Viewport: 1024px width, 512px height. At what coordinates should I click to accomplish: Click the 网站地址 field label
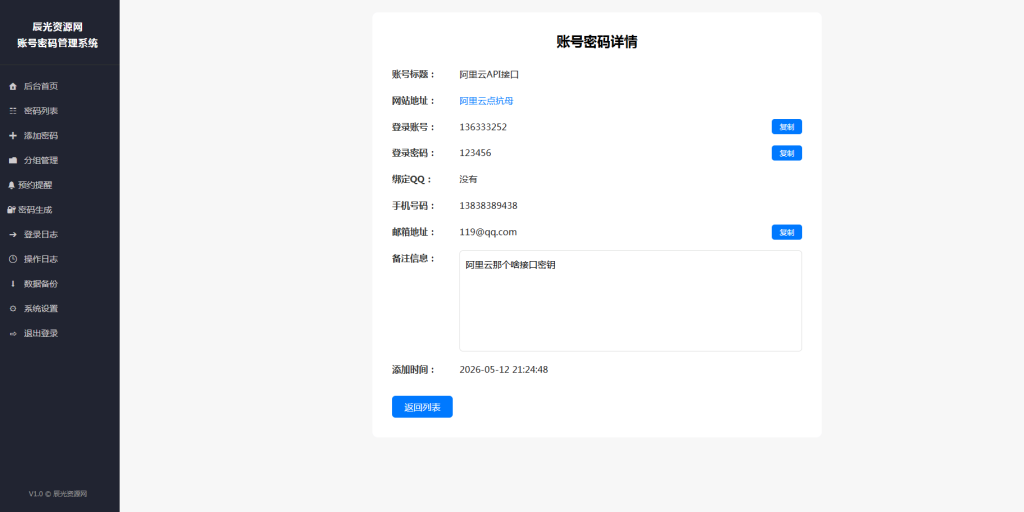(413, 101)
